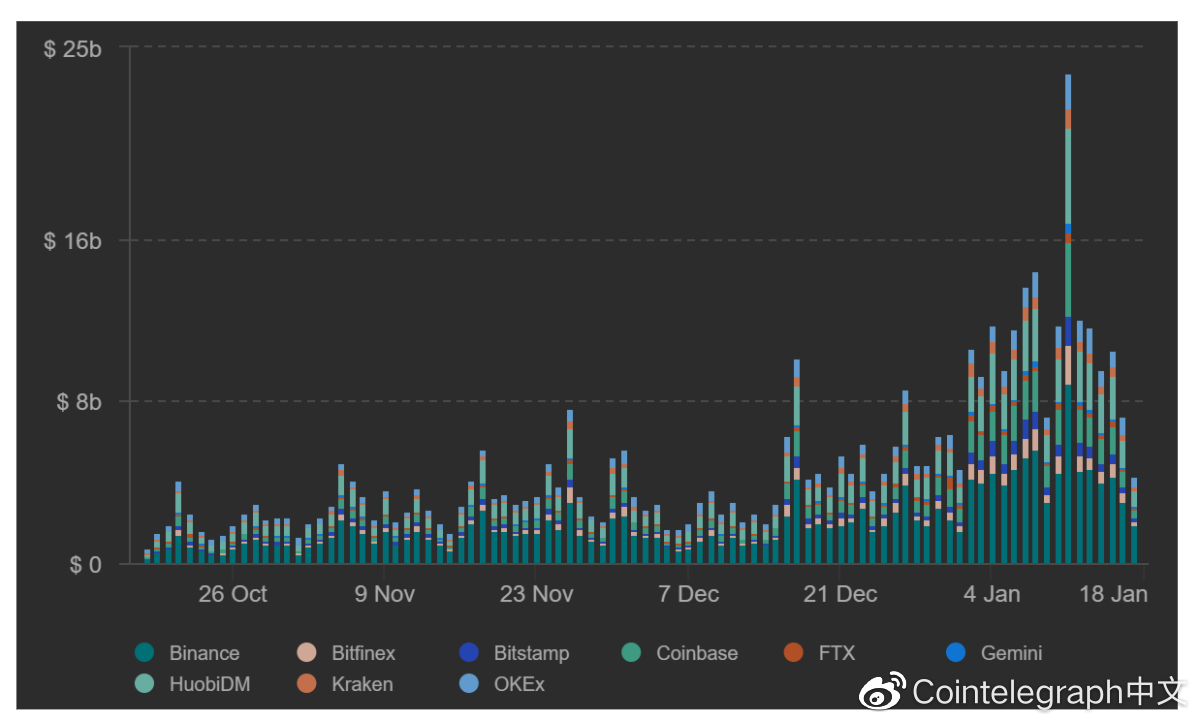Toggle the Bitfinex series label
Screen dimensions: 1199x724
(x=363, y=654)
